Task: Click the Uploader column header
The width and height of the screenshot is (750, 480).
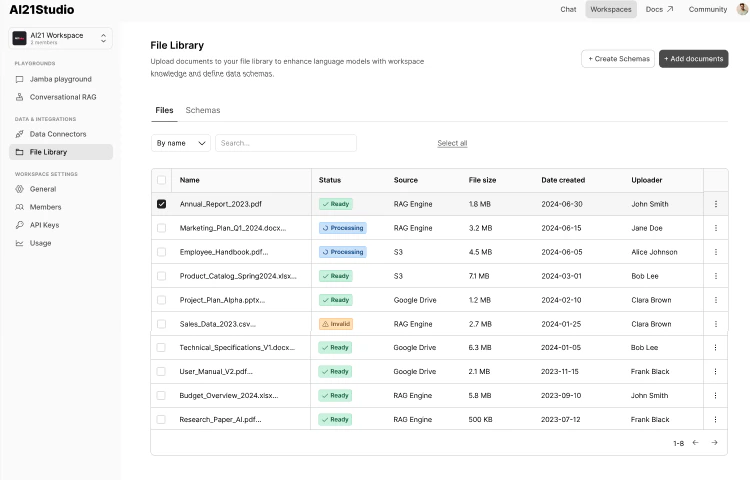Action: pos(647,180)
